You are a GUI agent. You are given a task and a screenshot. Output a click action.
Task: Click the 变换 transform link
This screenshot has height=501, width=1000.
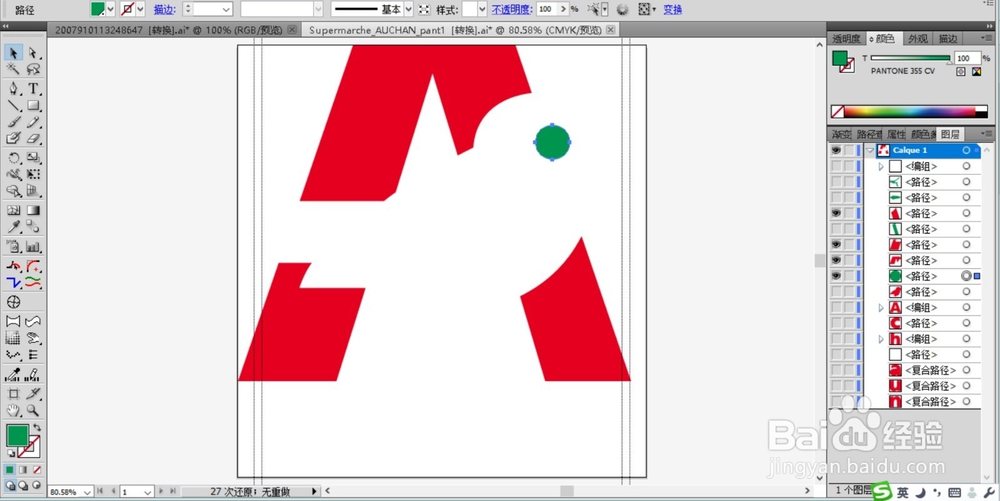pyautogui.click(x=672, y=10)
